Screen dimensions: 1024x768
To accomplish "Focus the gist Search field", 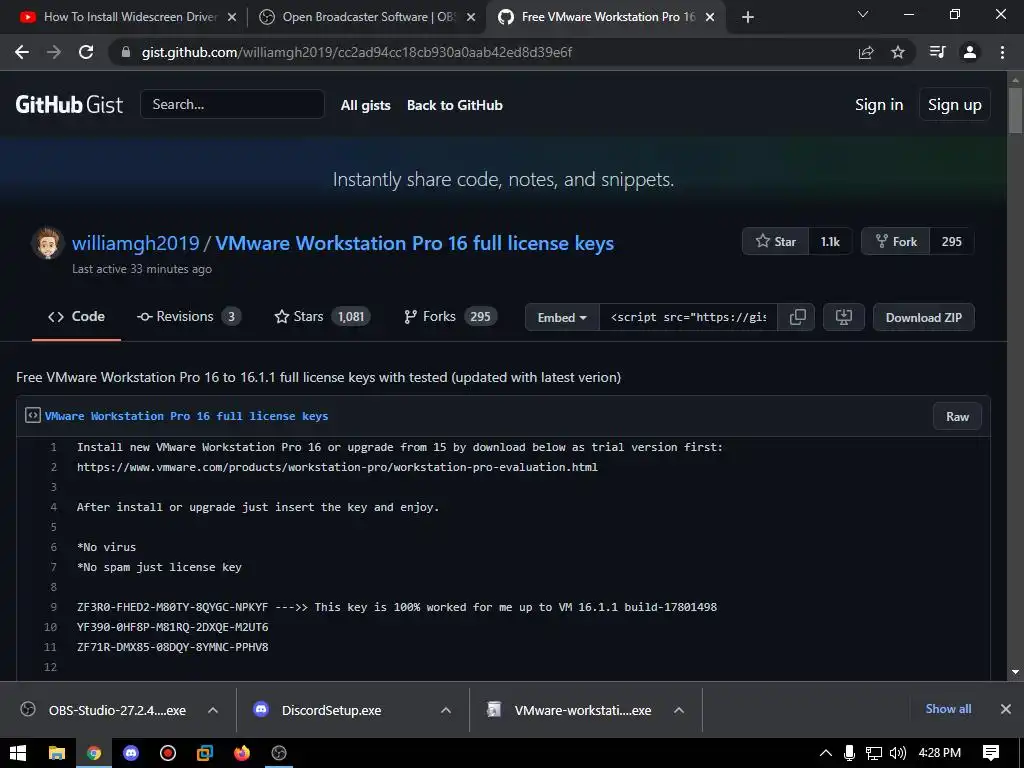I will 232,104.
